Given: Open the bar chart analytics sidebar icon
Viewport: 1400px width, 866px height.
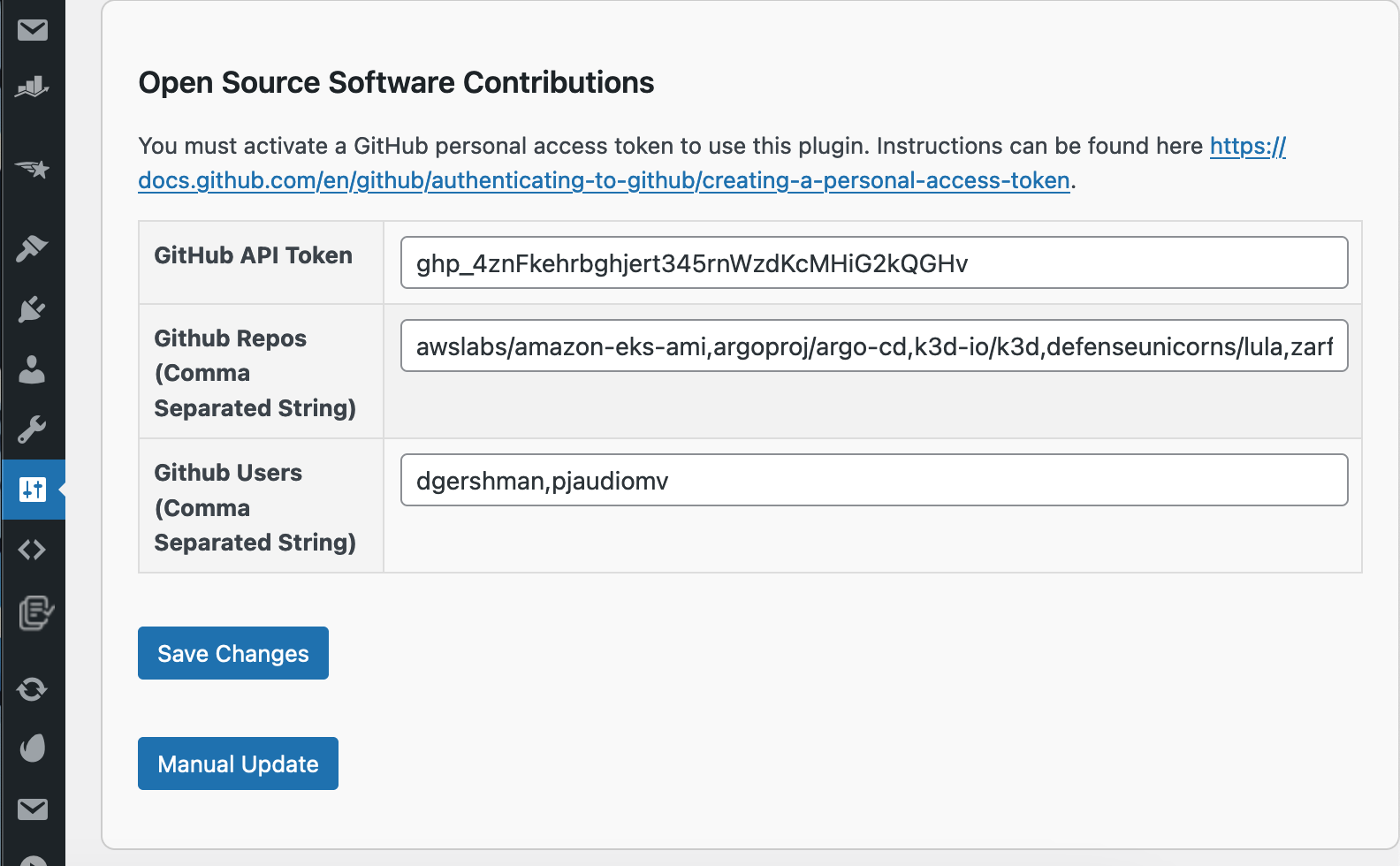Looking at the screenshot, I should 33,87.
